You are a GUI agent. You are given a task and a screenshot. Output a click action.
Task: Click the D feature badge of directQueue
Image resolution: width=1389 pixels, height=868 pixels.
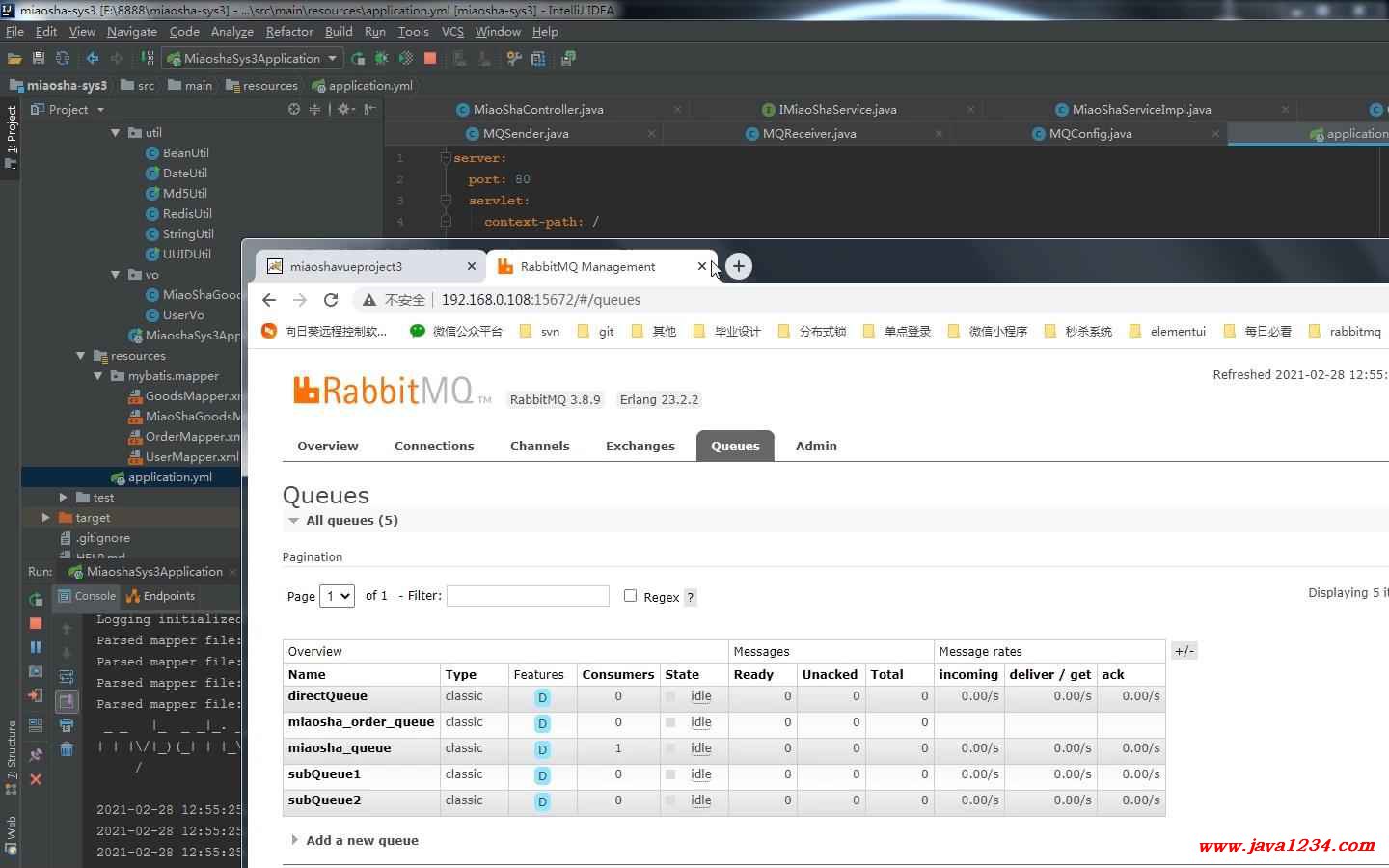tap(542, 697)
